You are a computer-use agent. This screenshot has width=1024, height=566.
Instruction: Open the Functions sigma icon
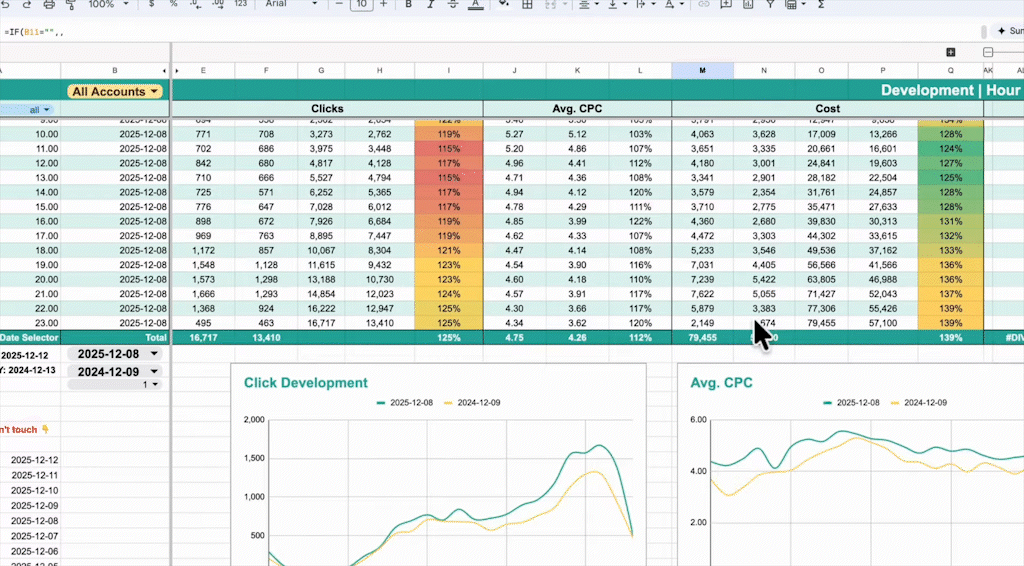[x=821, y=4]
